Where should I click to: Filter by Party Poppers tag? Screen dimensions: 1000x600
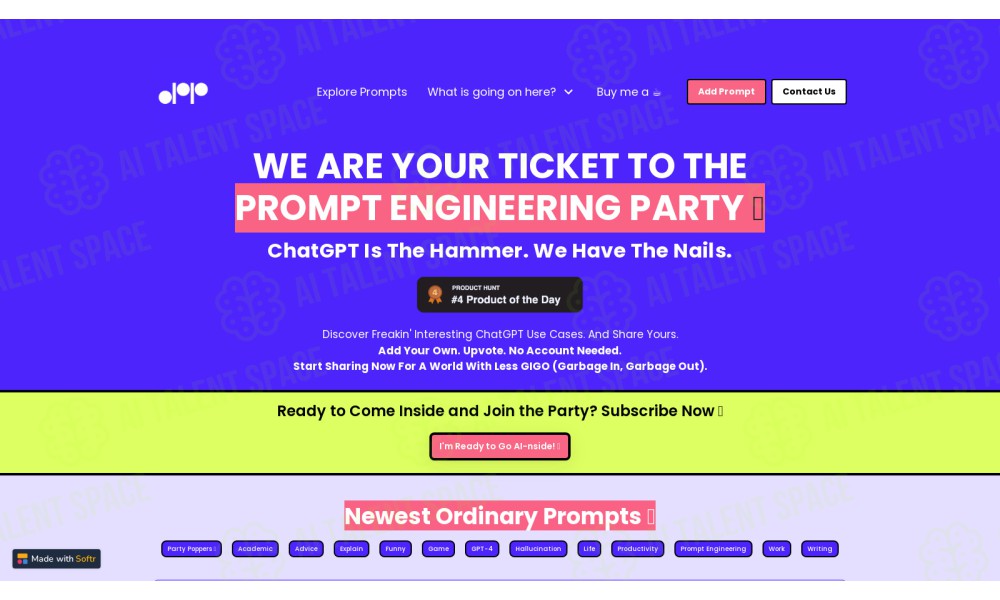(x=191, y=549)
